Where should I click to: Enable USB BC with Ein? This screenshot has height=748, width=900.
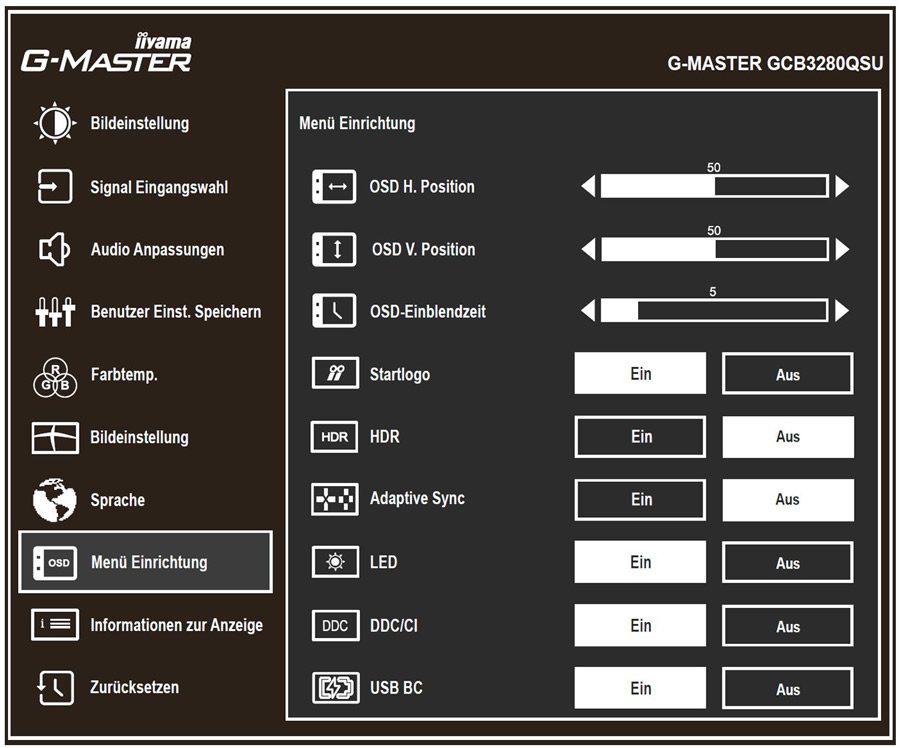[640, 688]
